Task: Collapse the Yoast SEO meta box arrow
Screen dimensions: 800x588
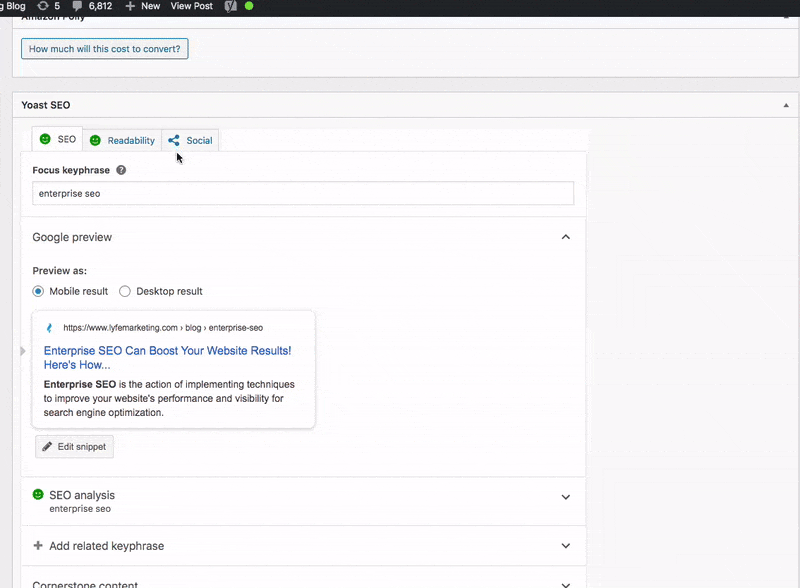Action: (784, 104)
